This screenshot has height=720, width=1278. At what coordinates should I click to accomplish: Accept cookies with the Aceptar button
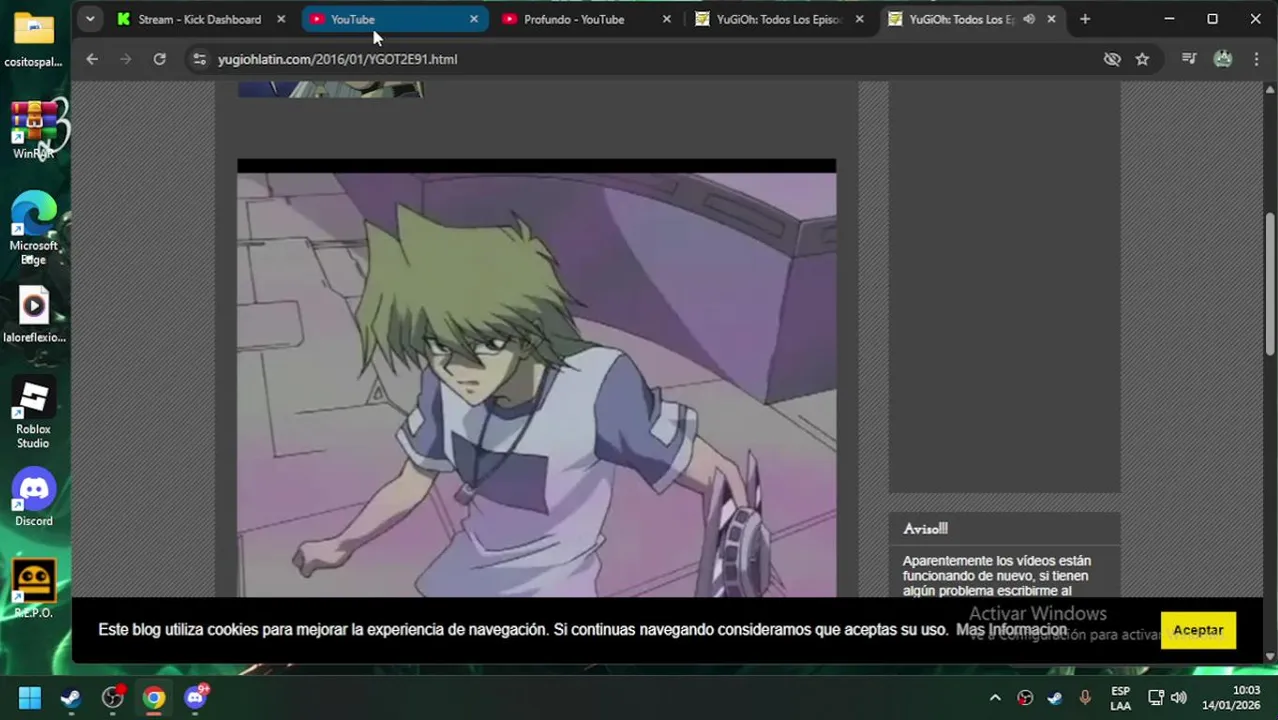click(1198, 630)
